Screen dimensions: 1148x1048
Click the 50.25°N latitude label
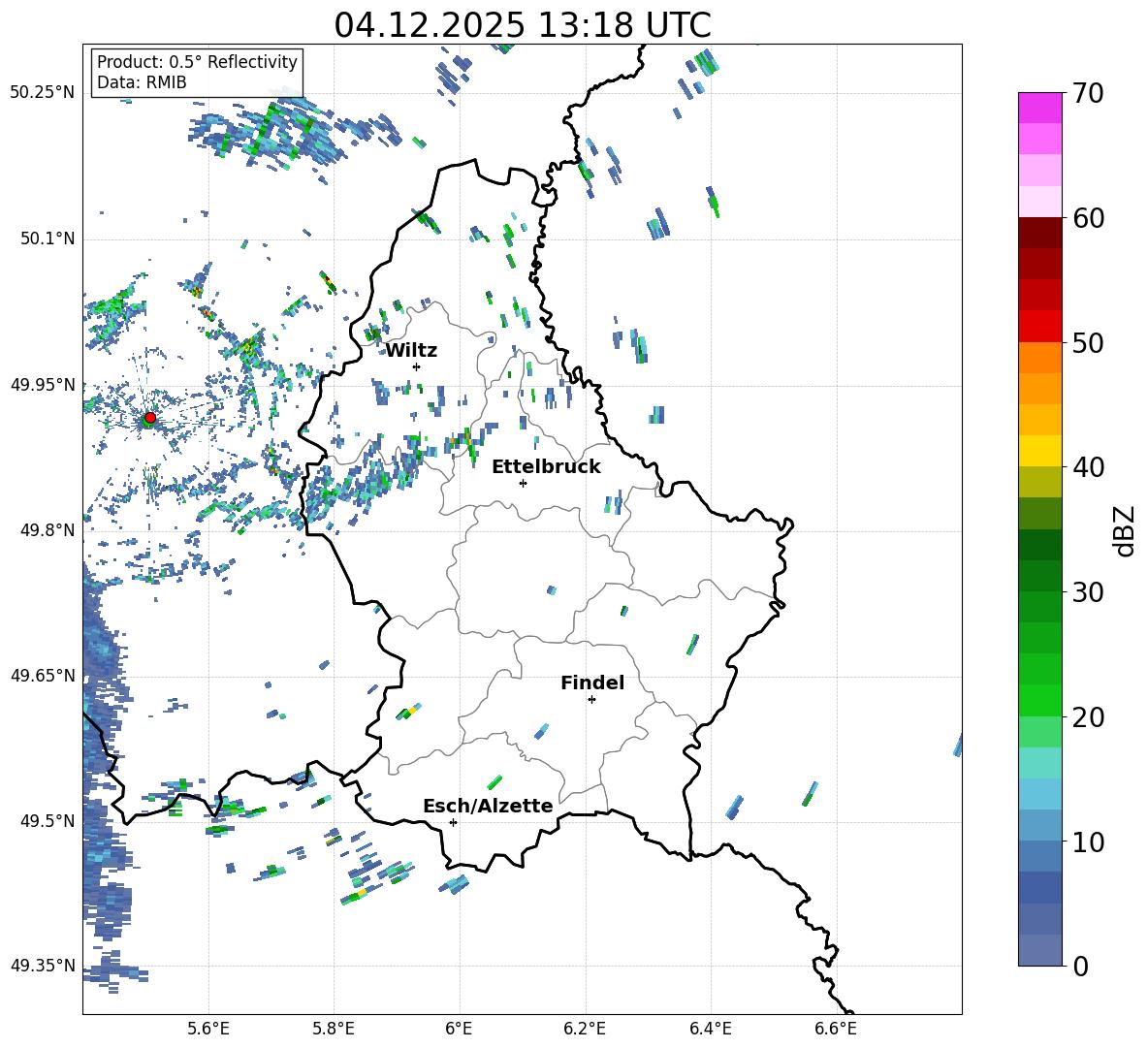point(43,93)
